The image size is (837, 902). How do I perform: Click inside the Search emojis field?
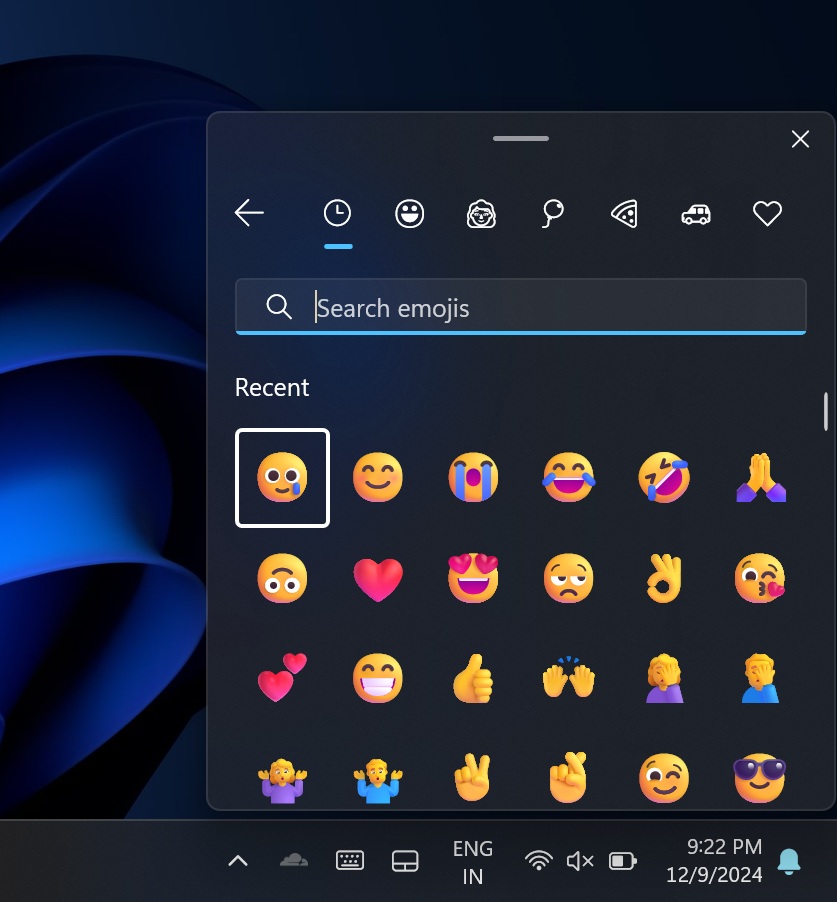tap(520, 307)
